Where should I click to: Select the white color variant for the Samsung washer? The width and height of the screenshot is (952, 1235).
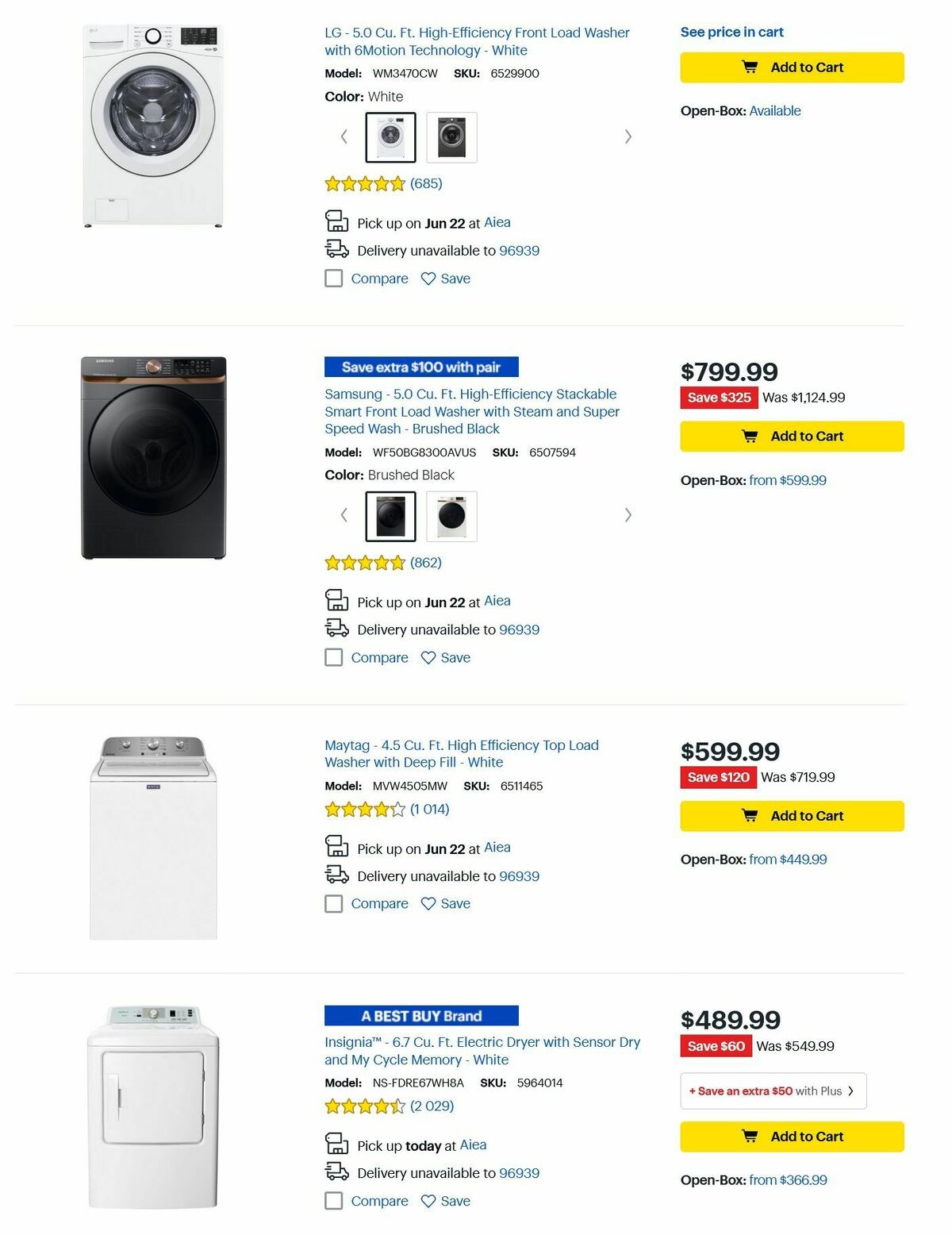(x=452, y=515)
